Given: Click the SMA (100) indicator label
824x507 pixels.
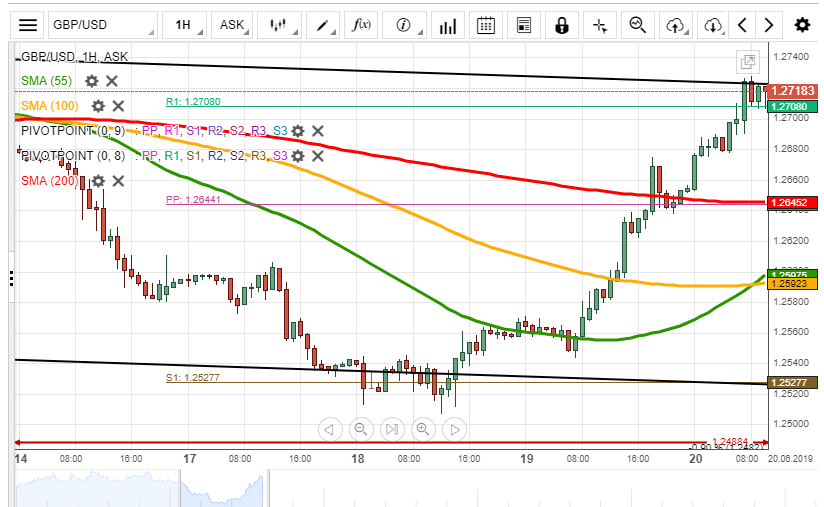Looking at the screenshot, I should (x=49, y=106).
